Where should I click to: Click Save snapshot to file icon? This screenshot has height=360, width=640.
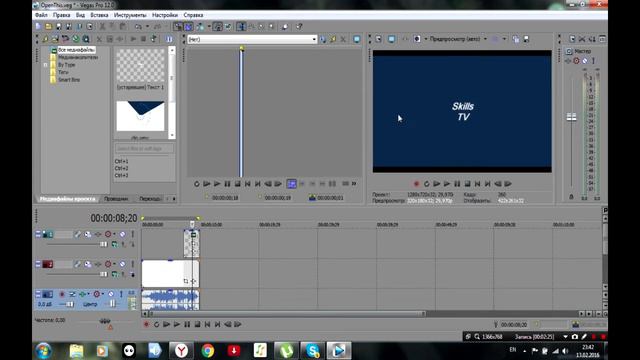[527, 39]
